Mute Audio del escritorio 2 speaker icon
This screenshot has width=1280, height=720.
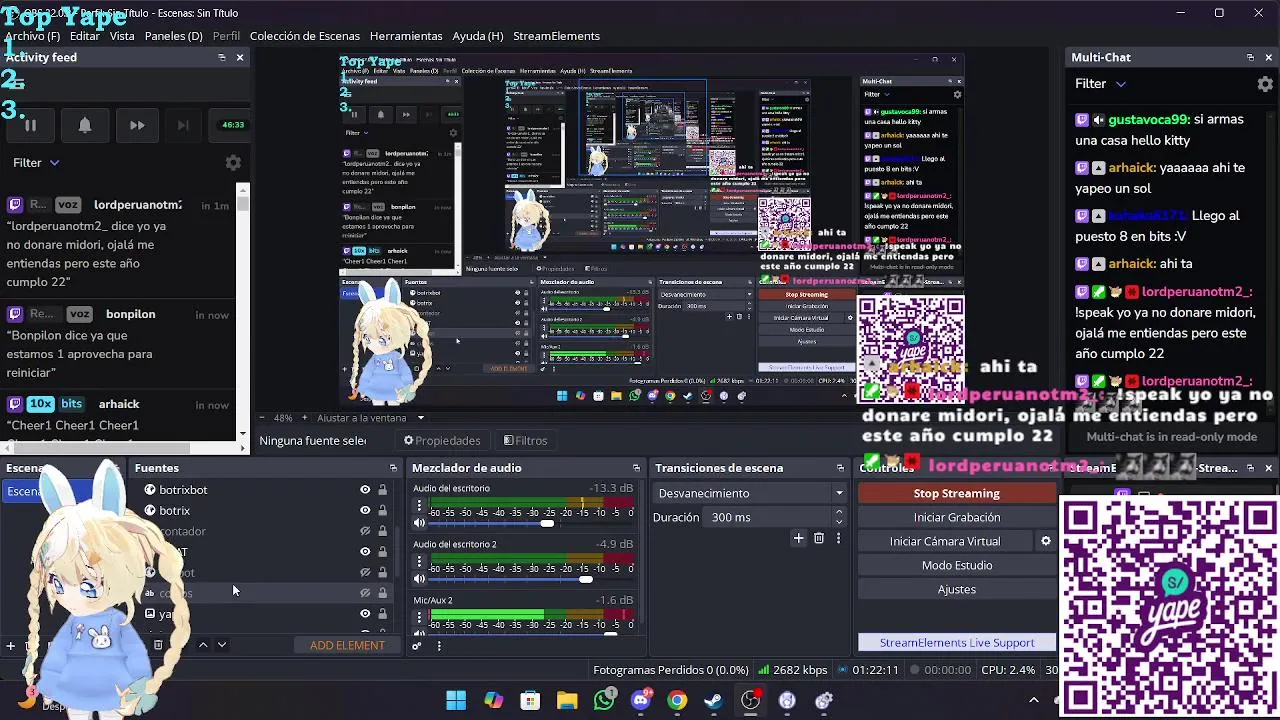coord(419,579)
